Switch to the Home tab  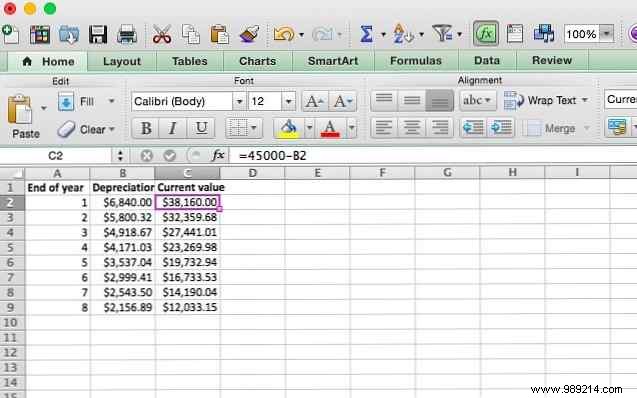(x=49, y=61)
